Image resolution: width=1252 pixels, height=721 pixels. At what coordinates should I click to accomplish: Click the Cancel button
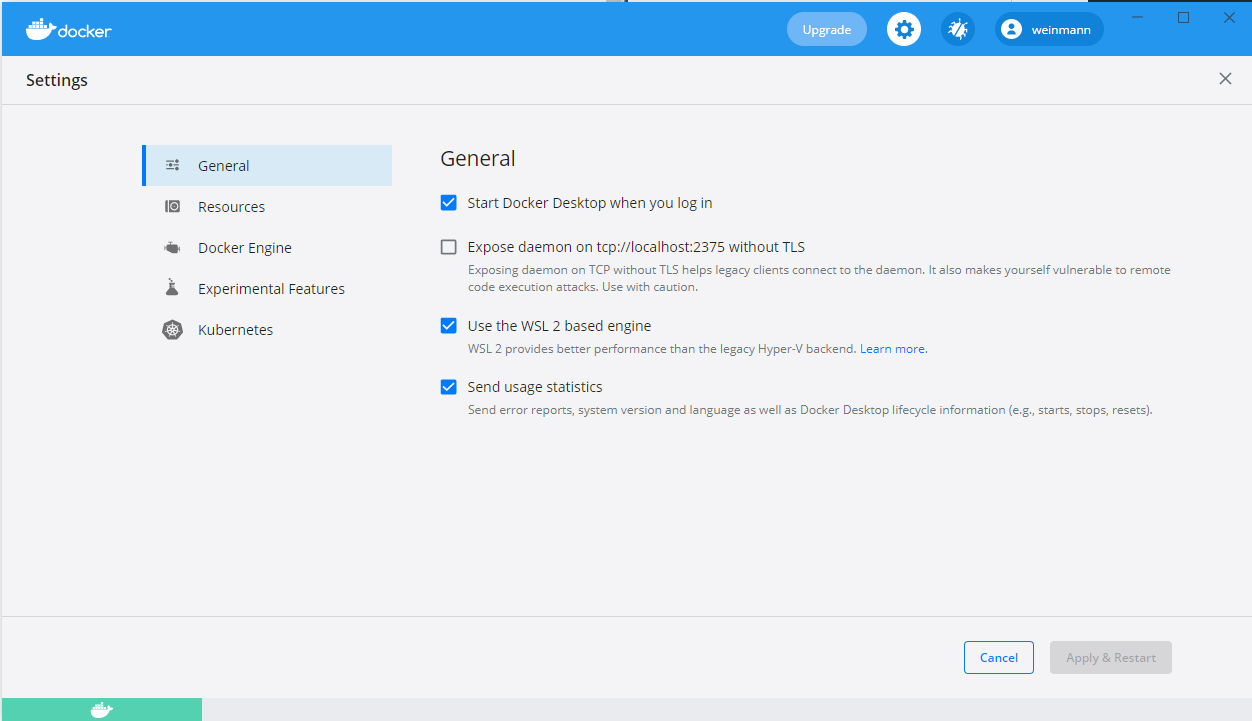click(x=999, y=657)
